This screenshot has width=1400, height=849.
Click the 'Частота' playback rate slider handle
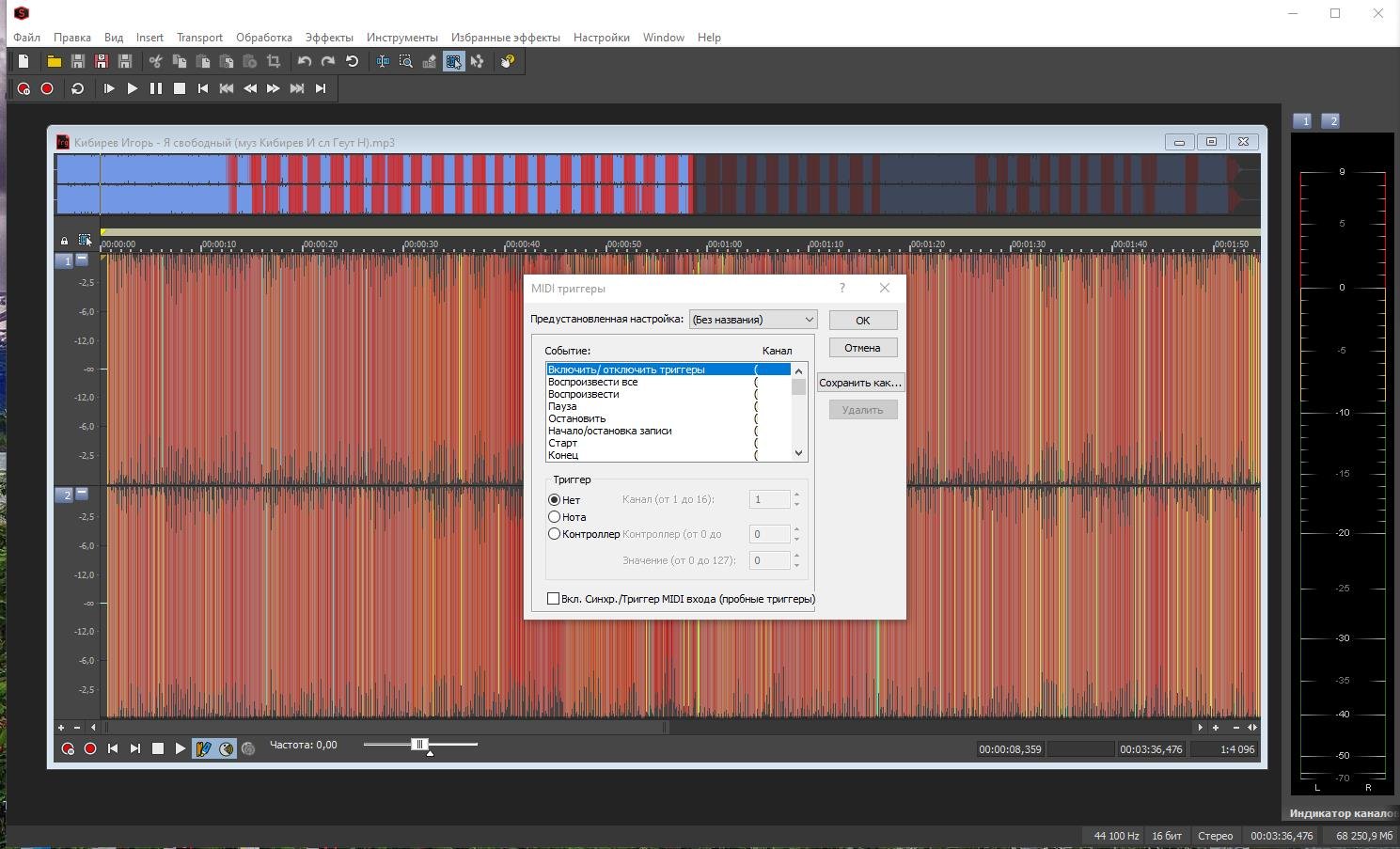[x=420, y=745]
